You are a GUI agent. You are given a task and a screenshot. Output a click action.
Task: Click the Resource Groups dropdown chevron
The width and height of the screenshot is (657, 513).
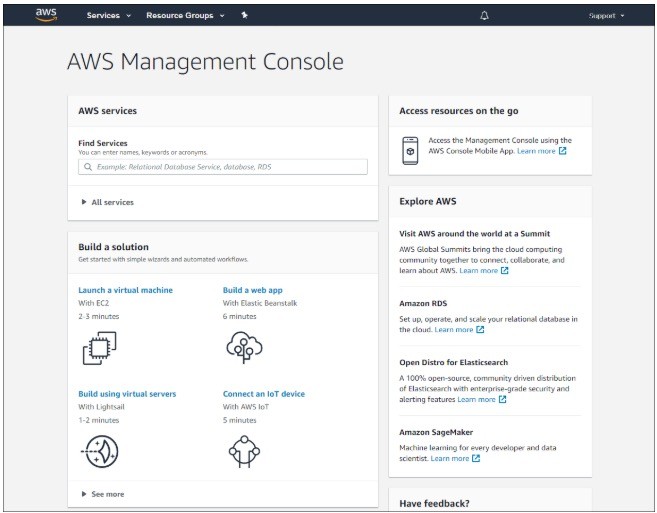pyautogui.click(x=222, y=16)
